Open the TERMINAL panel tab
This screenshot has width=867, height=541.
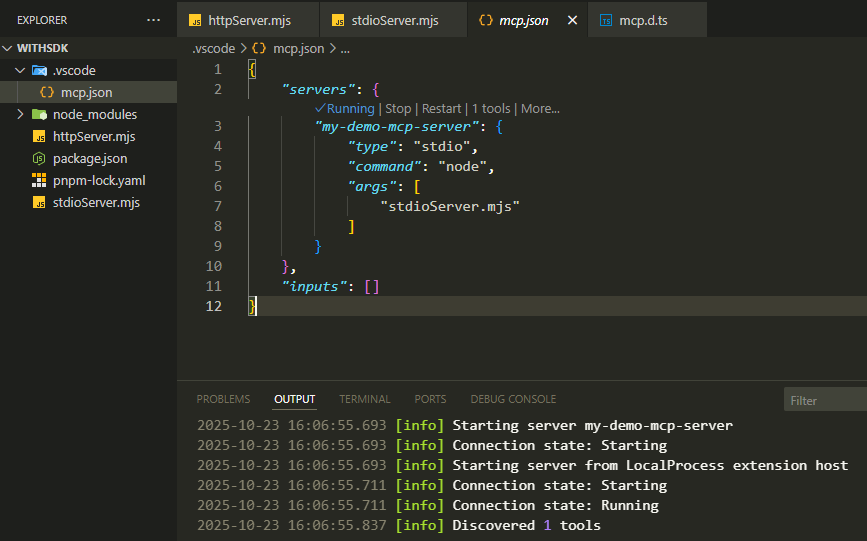364,399
